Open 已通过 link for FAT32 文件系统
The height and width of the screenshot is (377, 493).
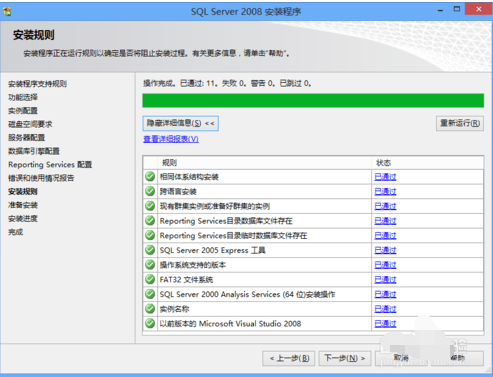[x=385, y=280]
